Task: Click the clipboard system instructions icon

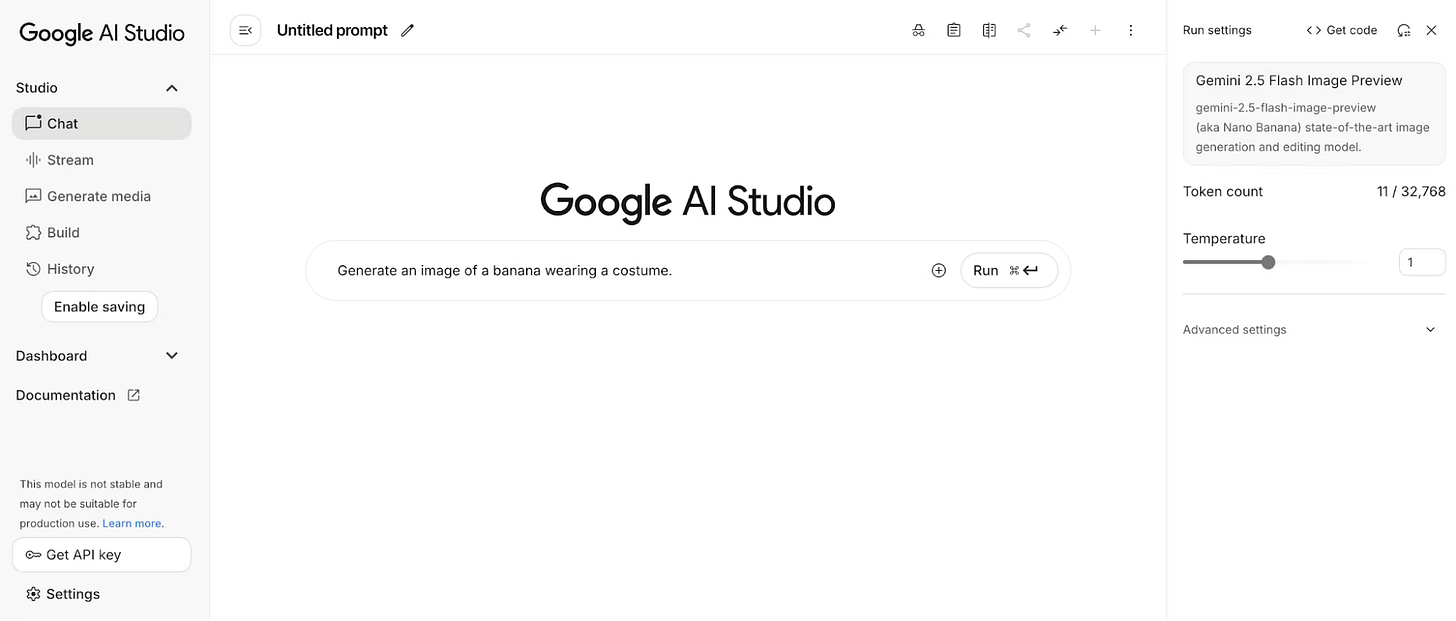Action: click(954, 31)
